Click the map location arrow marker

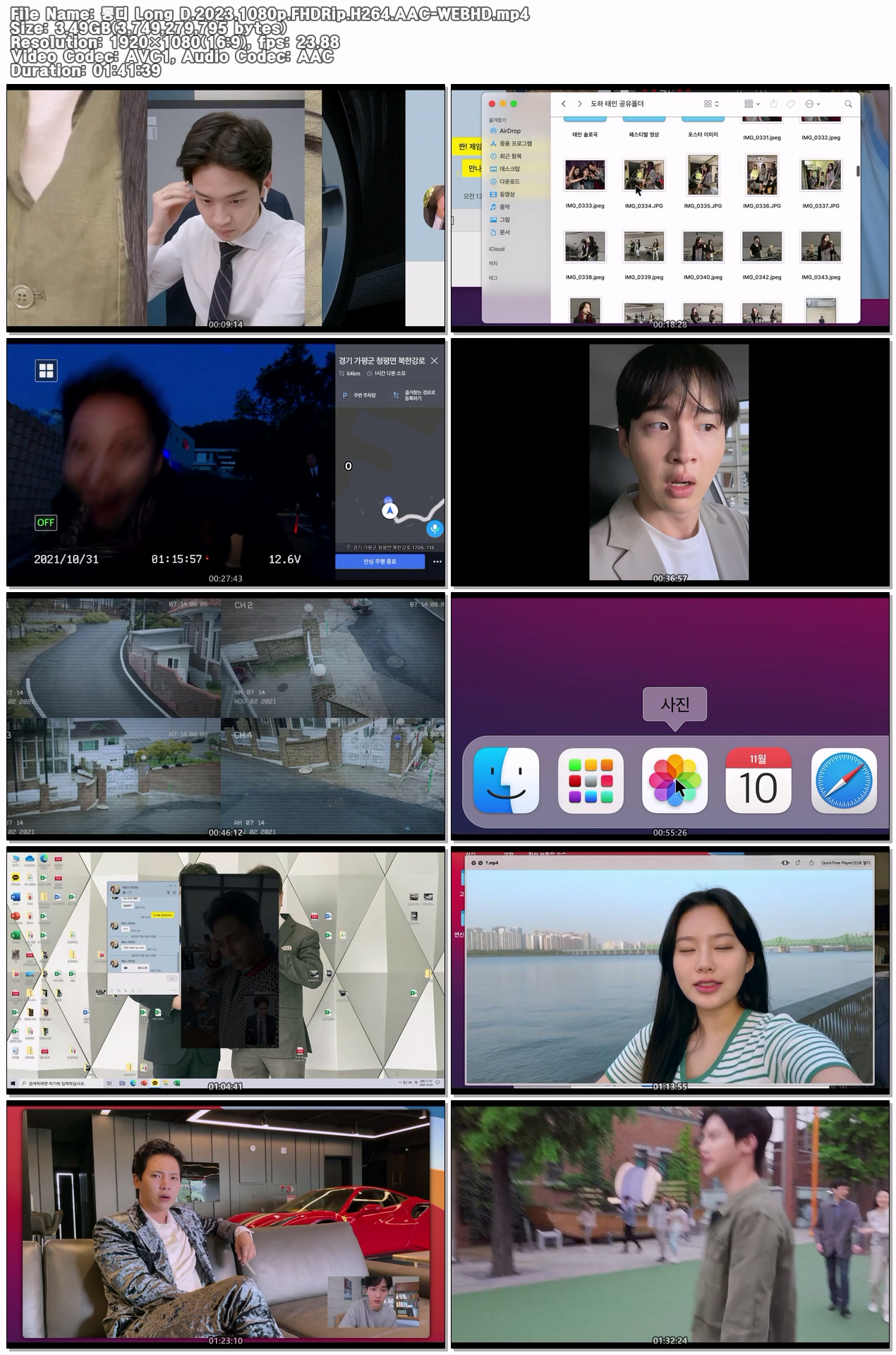click(x=389, y=511)
